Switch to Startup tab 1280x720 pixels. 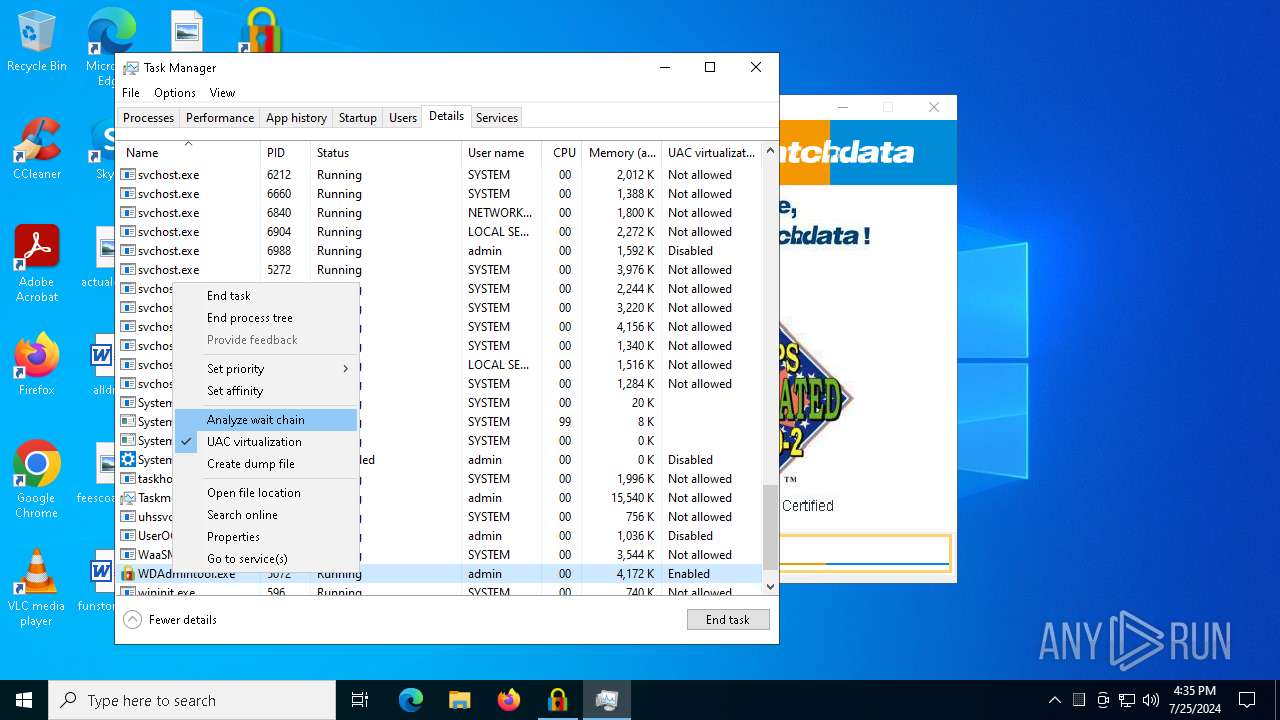[357, 118]
